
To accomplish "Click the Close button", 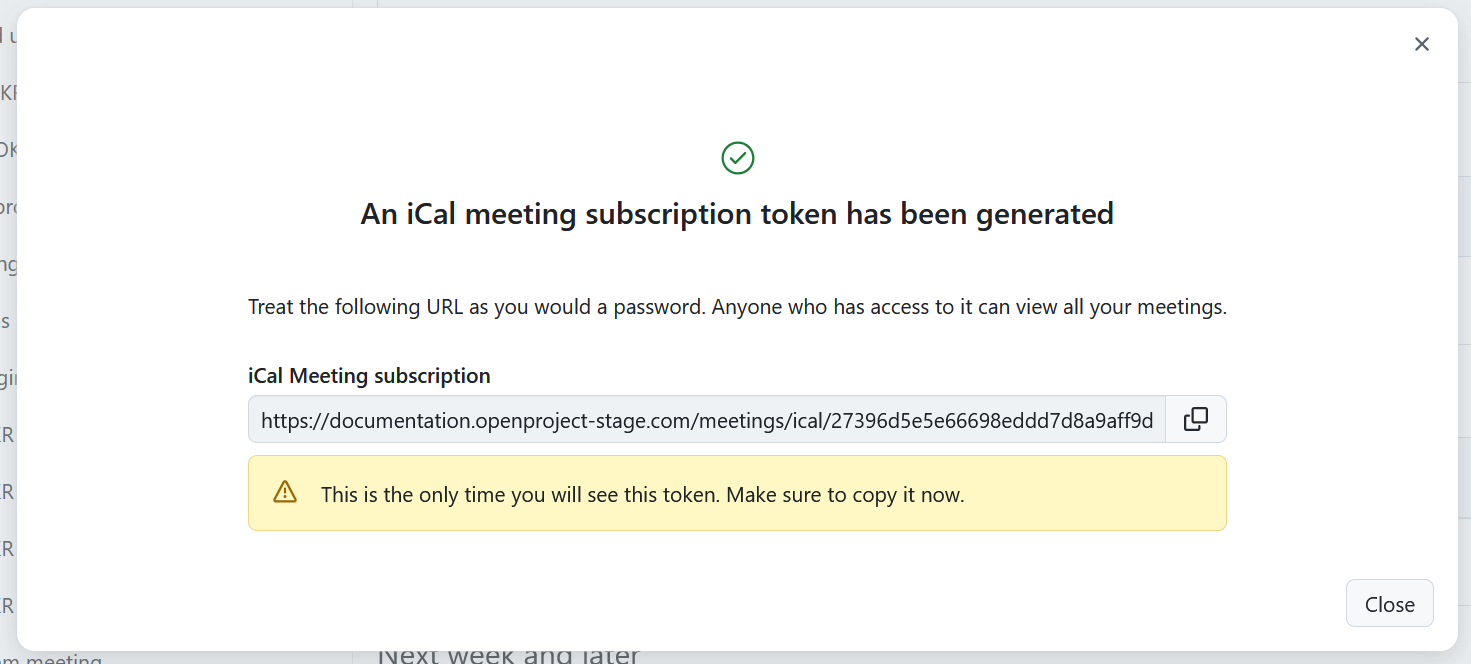I will (x=1389, y=603).
